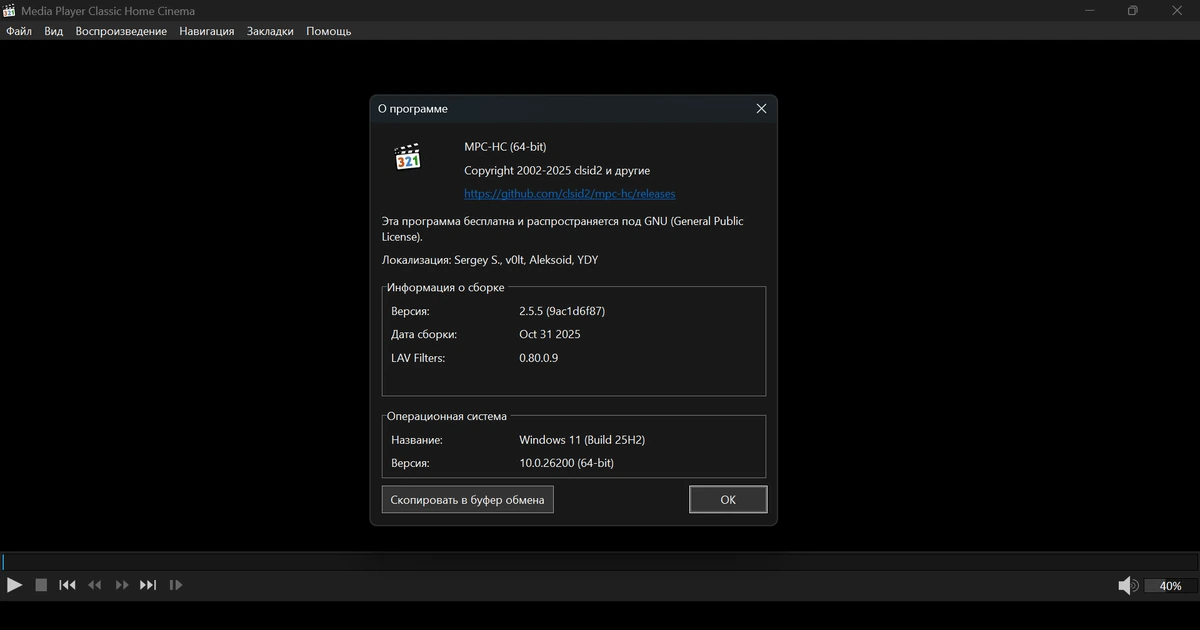
Task: Start playback with the Play button
Action: click(14, 585)
